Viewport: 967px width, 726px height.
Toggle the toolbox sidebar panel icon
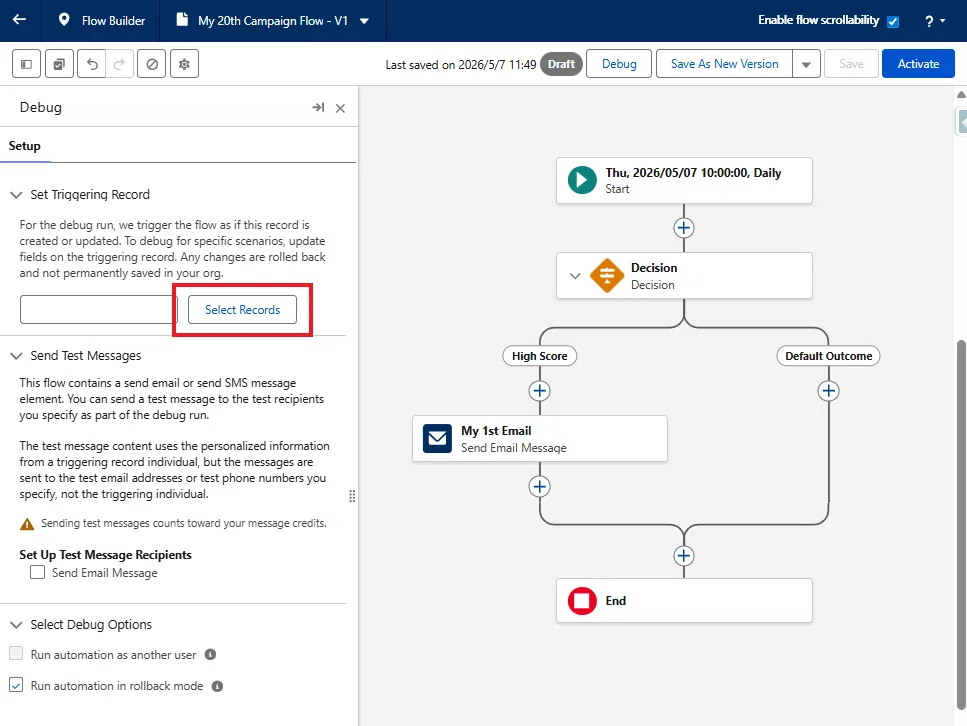point(27,64)
